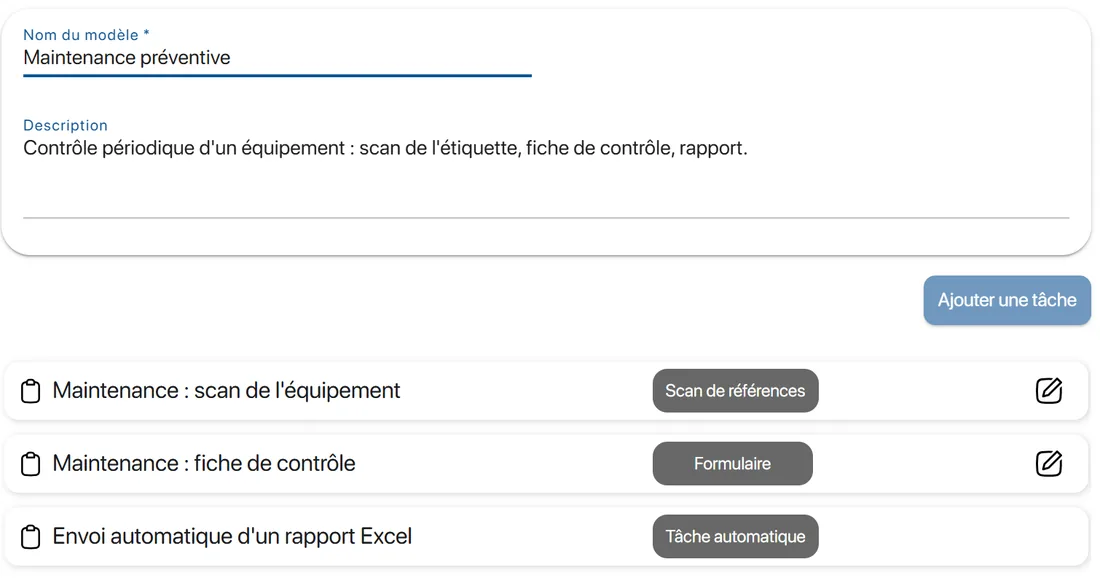Click clipboard icon beside 'fiche de contrôle'
Viewport: 1100px width, 586px height.
click(x=30, y=464)
